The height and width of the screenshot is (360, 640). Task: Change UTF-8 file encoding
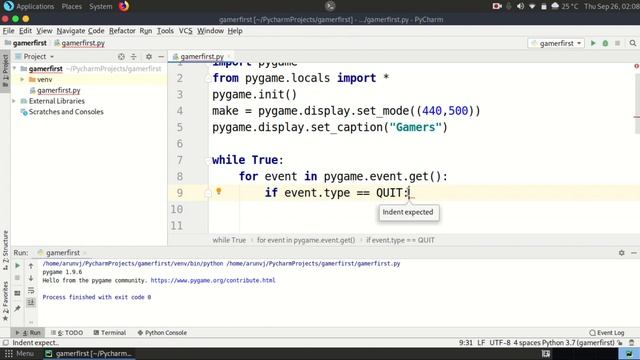pyautogui.click(x=500, y=343)
